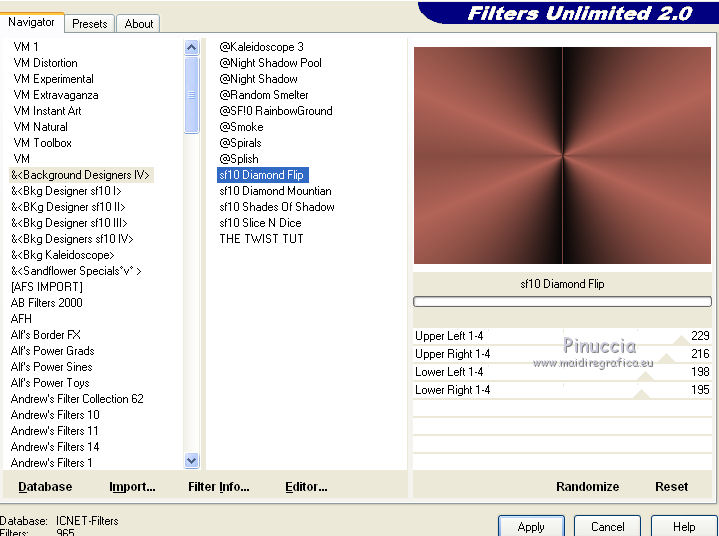Select VM Instant Art category
Screen dimensions: 719x536
tap(47, 111)
